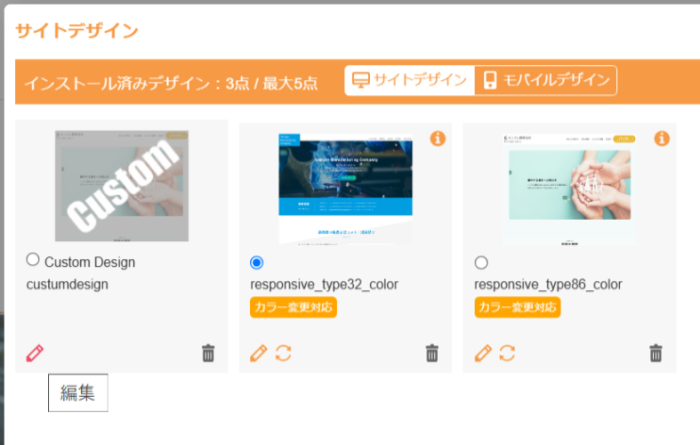This screenshot has width=700, height=445.
Task: Refresh responsive_type32_color with the sync icon
Action: 283,353
